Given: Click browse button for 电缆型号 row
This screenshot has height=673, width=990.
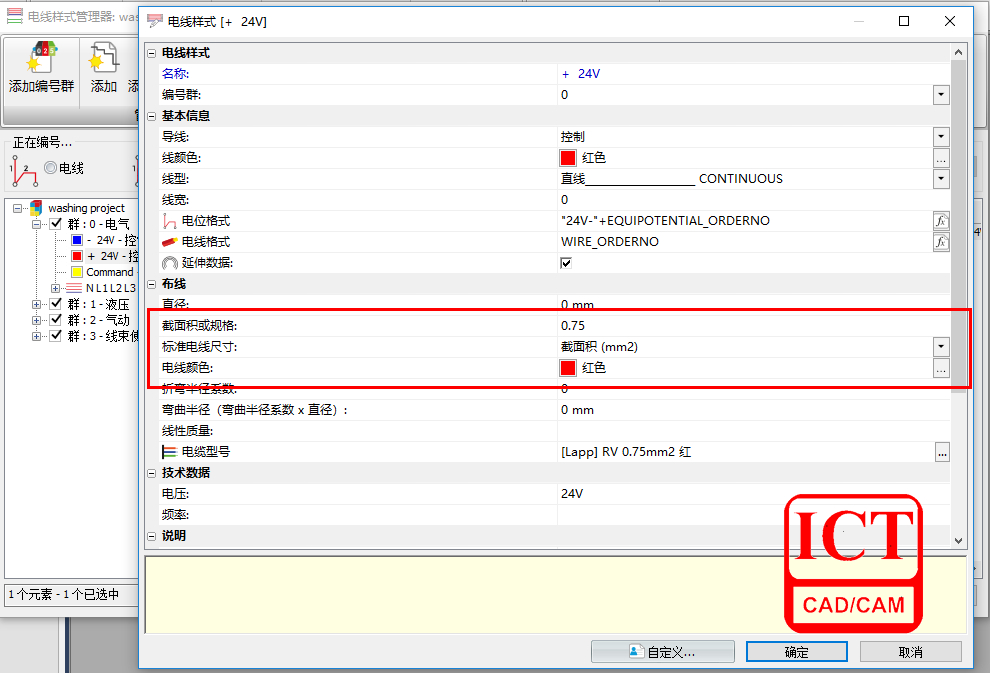Looking at the screenshot, I should [x=941, y=452].
